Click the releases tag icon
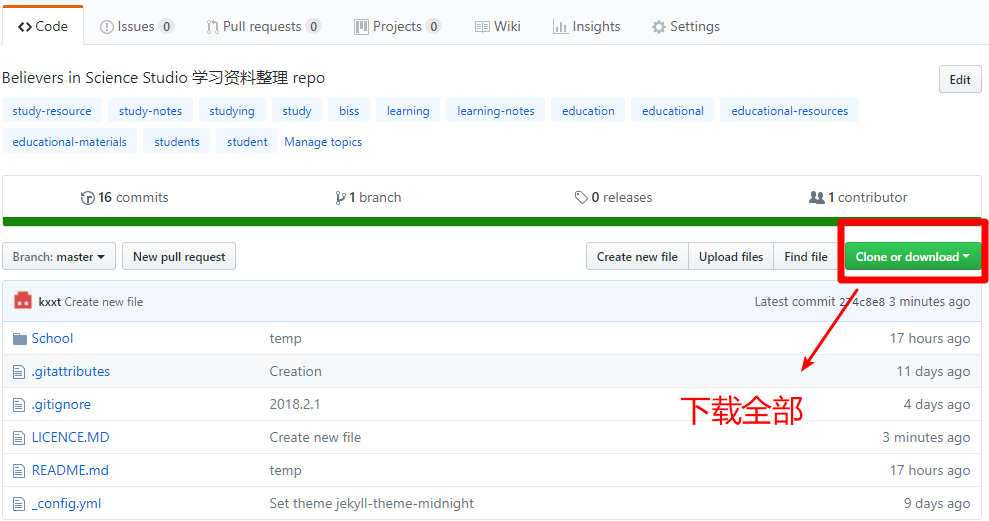 [x=581, y=198]
